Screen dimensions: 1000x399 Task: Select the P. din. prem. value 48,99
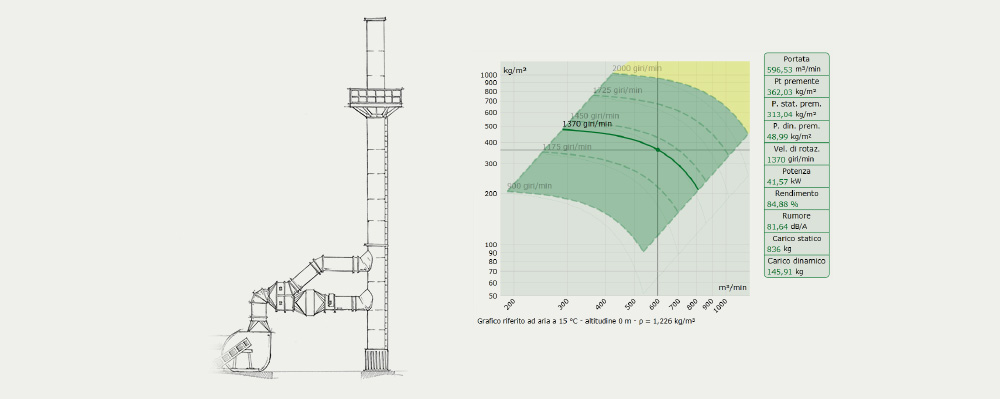point(777,136)
